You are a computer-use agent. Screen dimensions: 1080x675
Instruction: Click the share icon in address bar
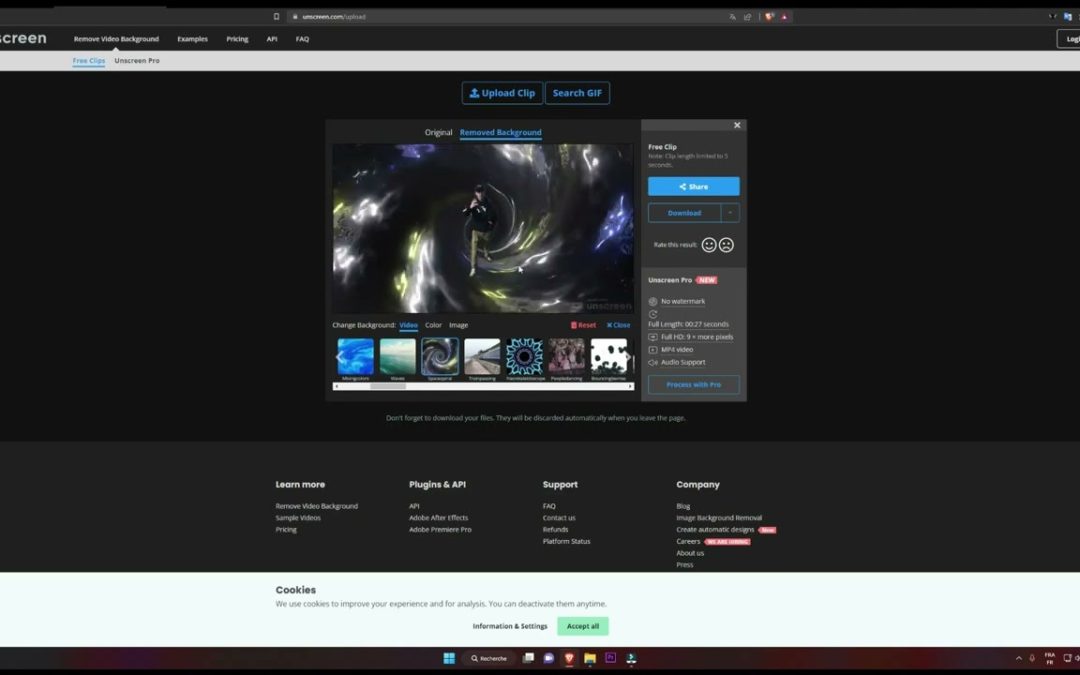[747, 17]
